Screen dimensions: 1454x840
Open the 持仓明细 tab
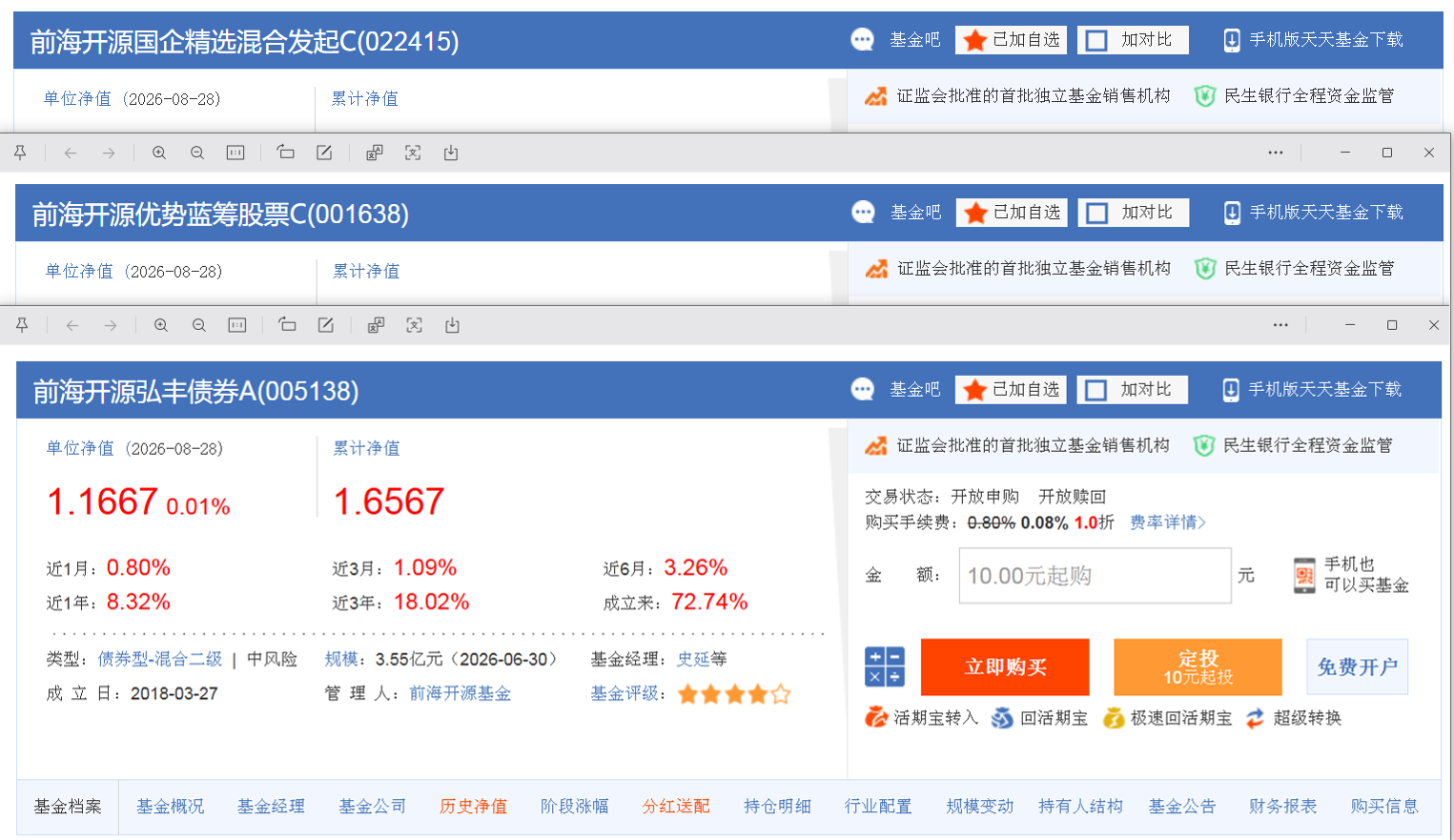pos(777,807)
